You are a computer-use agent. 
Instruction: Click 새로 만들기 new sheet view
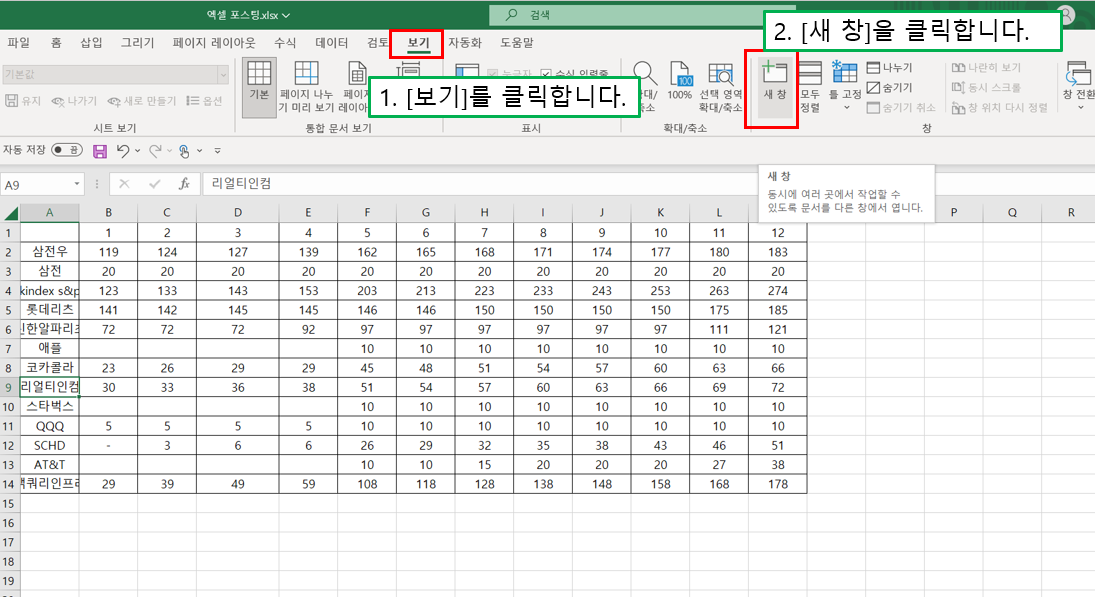point(142,101)
